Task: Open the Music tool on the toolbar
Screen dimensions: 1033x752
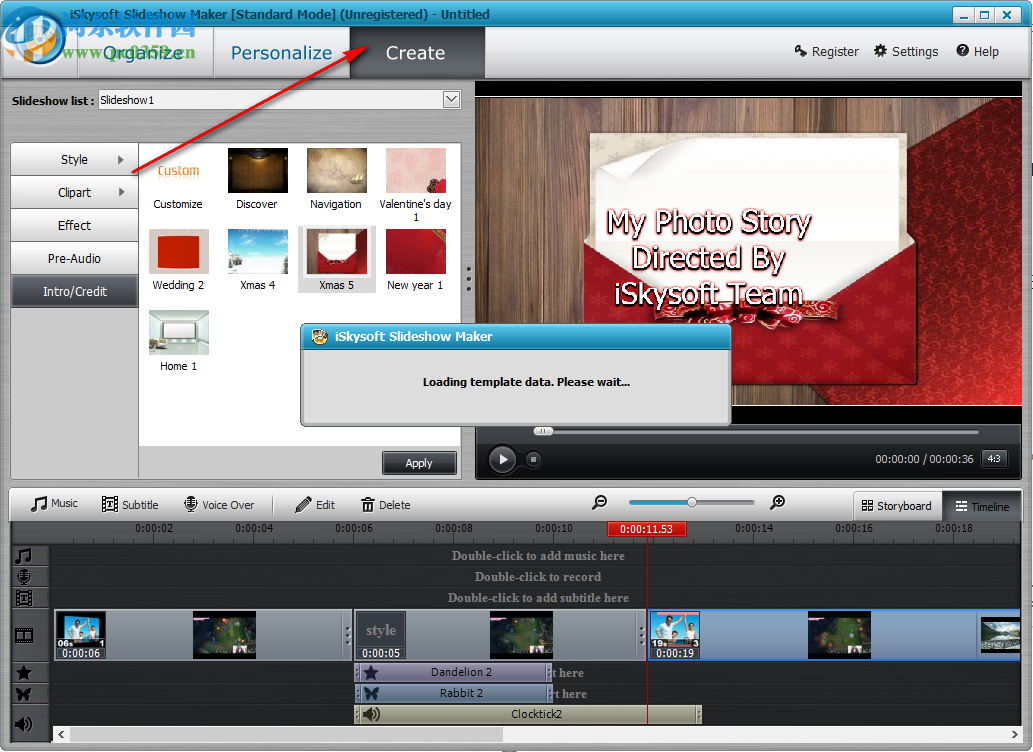Action: click(x=52, y=504)
